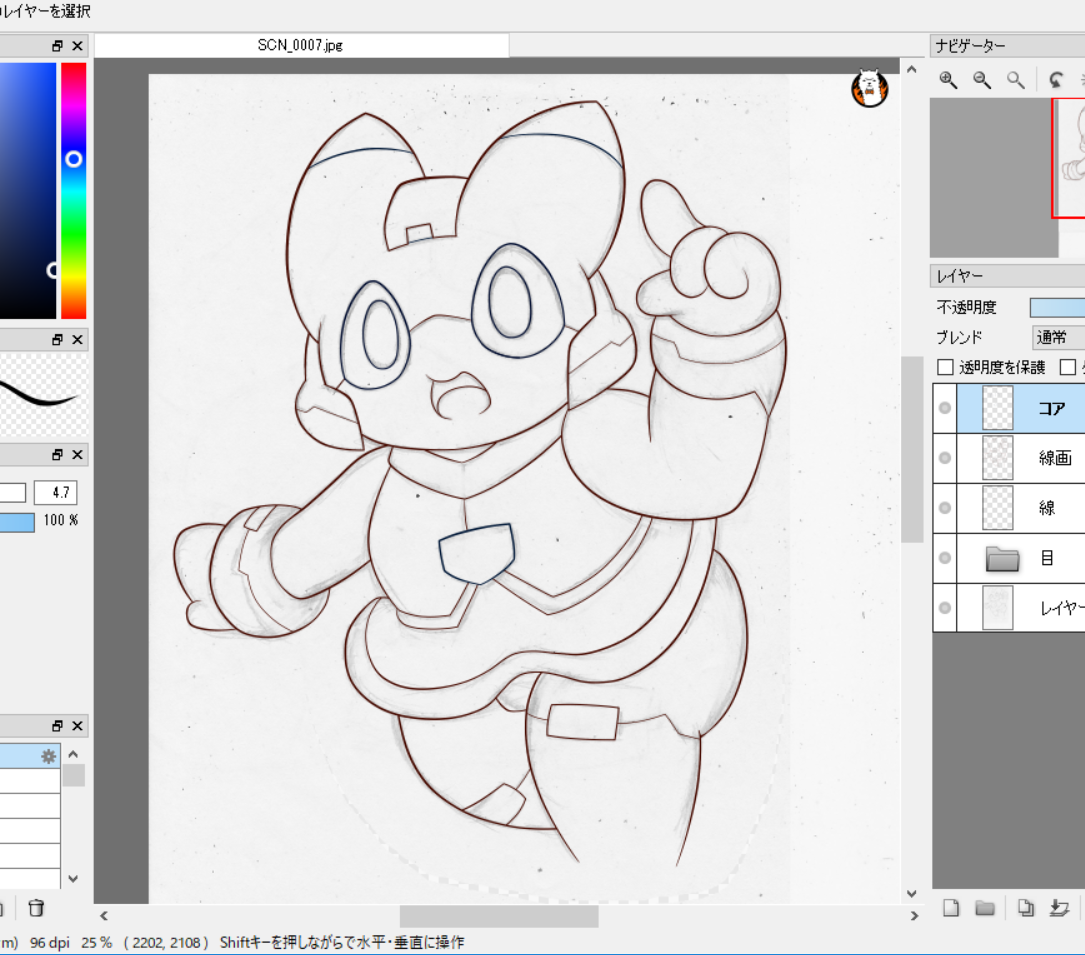
Task: Close the brush size control panel
Action: (78, 455)
